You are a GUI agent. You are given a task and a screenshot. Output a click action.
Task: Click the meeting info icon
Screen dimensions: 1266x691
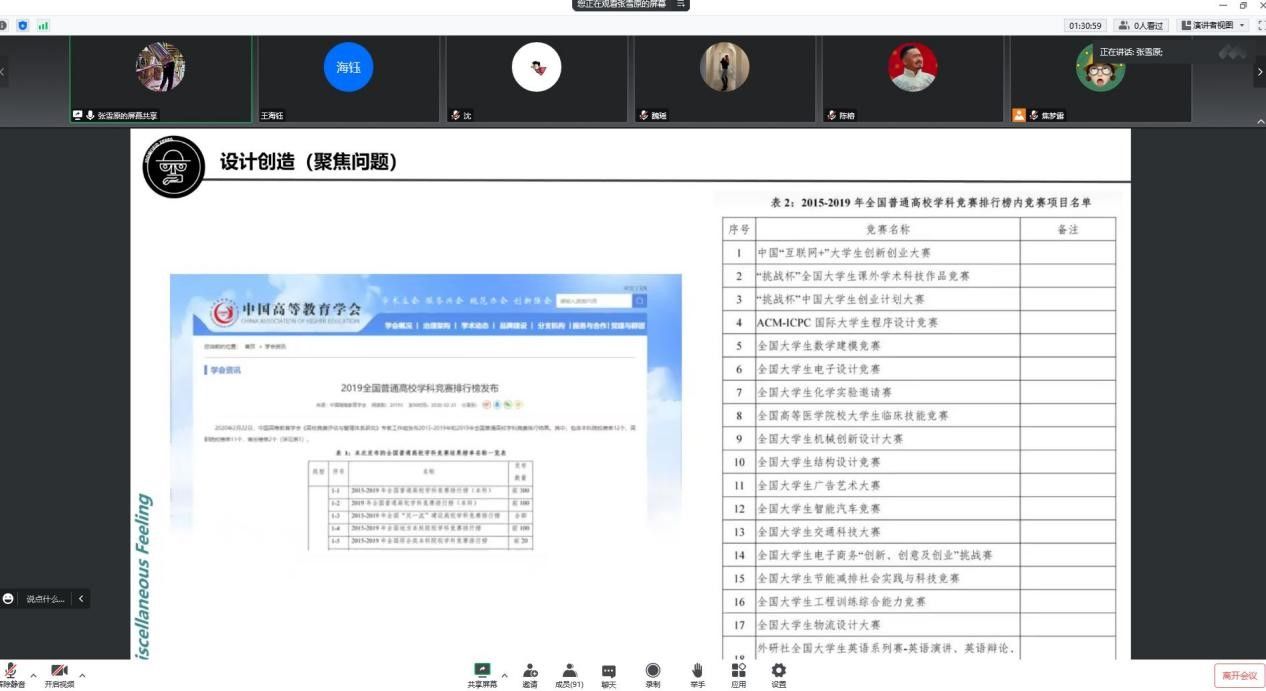pyautogui.click(x=3, y=25)
